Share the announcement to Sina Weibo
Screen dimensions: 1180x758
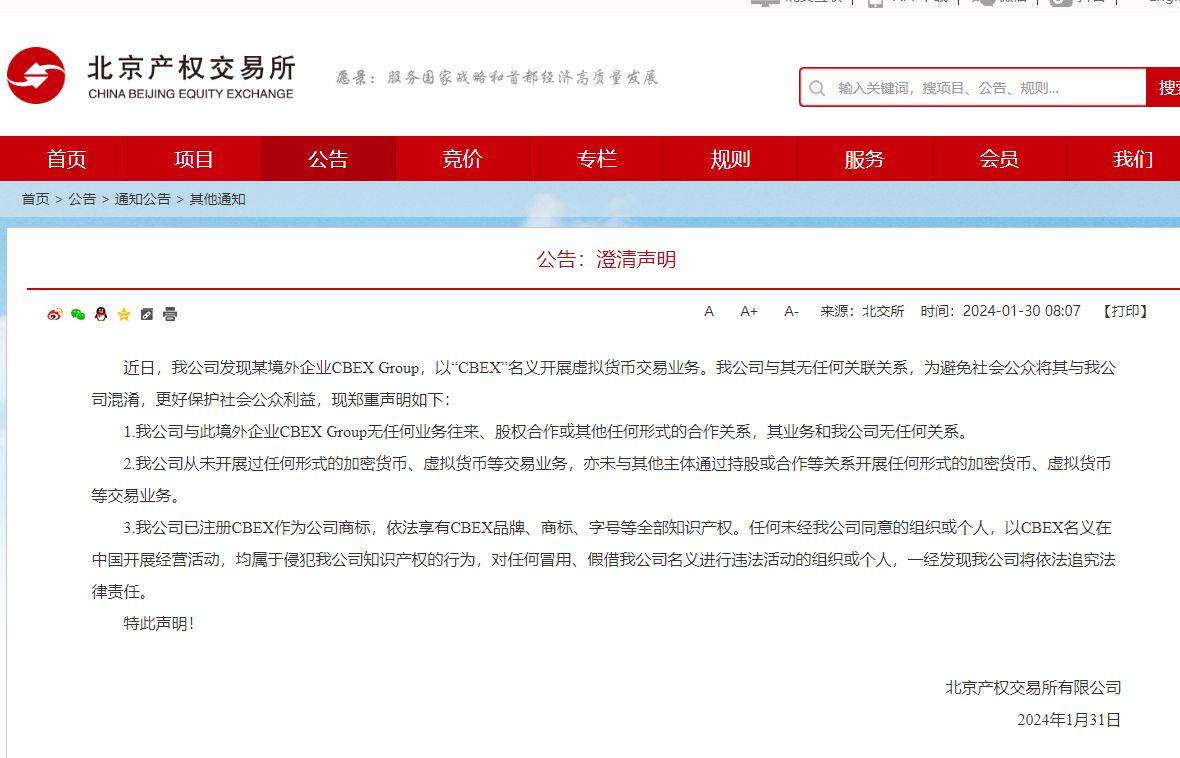click(x=55, y=314)
